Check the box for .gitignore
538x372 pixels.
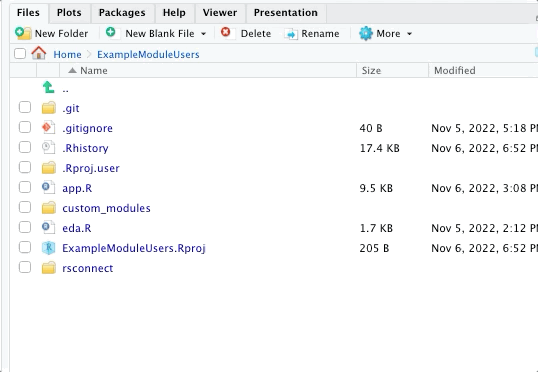[25, 127]
